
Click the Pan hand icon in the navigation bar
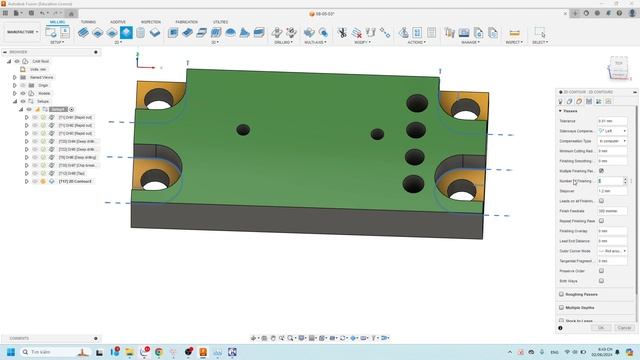point(273,338)
